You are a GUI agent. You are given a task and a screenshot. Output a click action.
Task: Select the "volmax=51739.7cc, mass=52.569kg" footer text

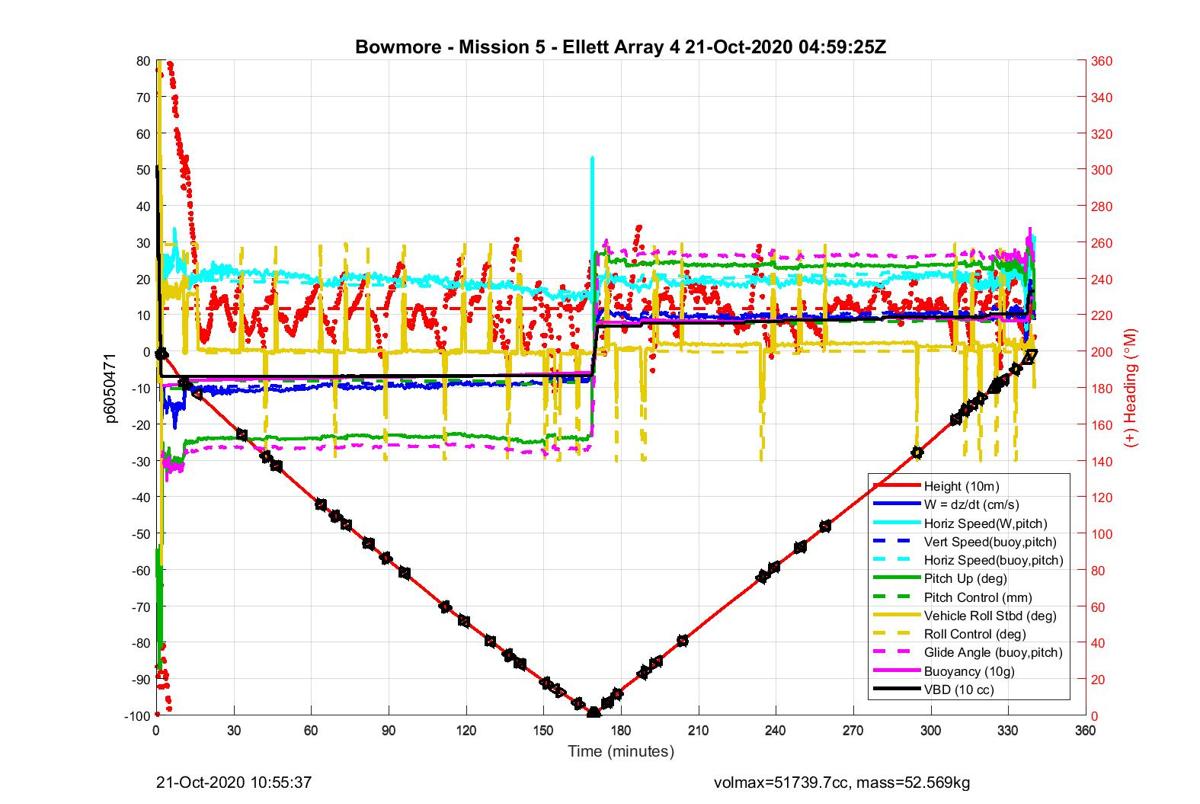pyautogui.click(x=841, y=782)
